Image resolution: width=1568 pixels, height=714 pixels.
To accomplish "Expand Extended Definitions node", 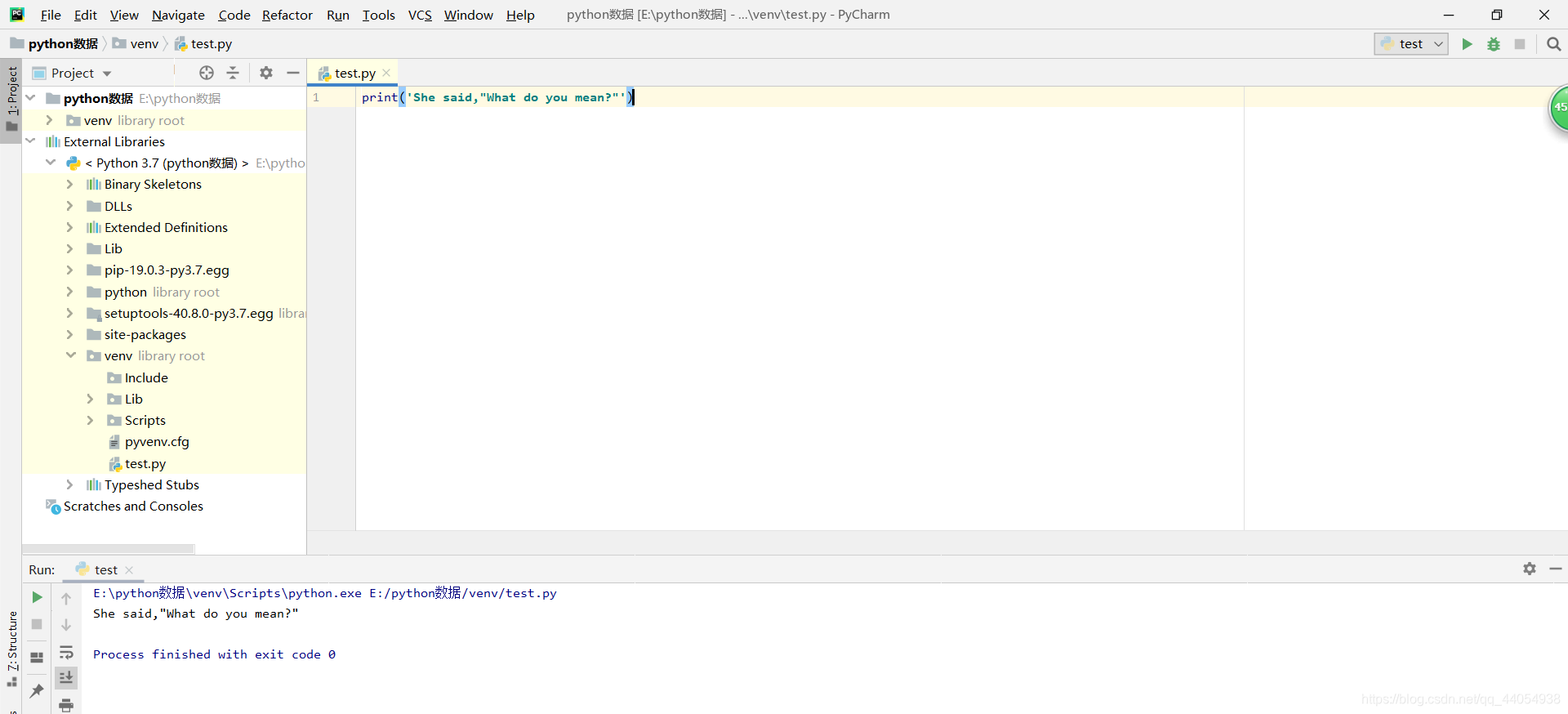I will [x=69, y=227].
